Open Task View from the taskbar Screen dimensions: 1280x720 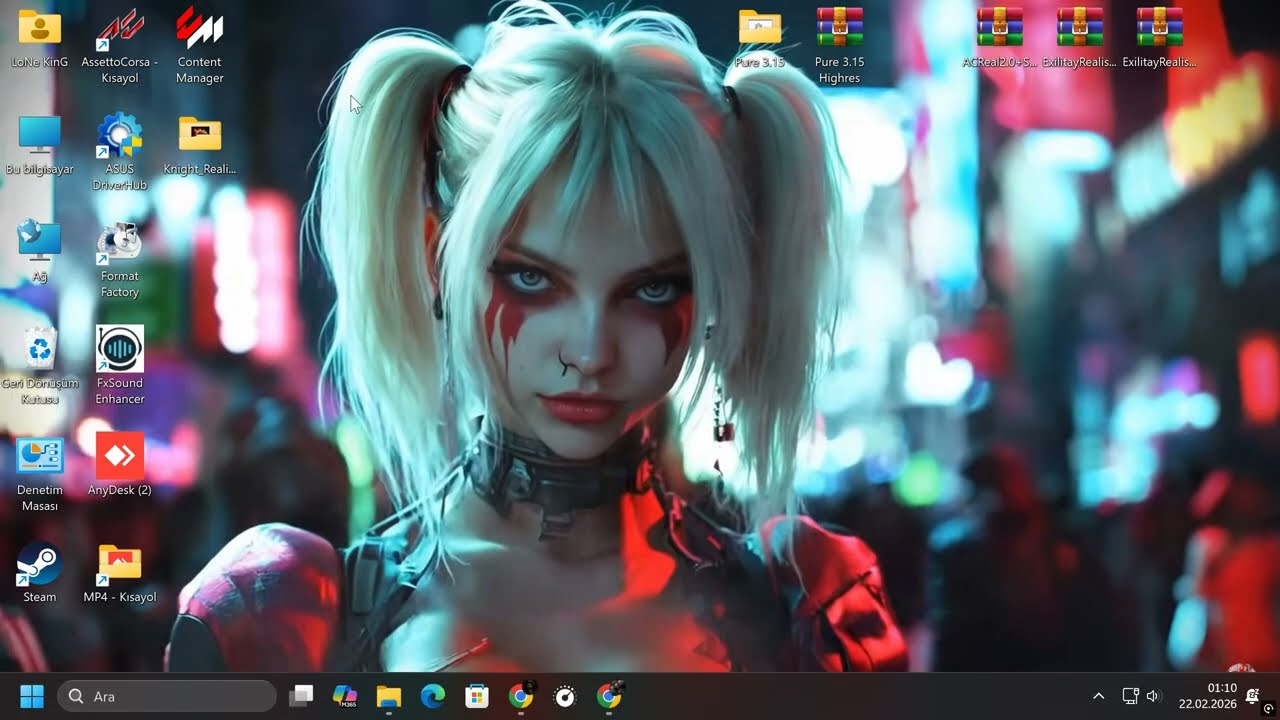pos(301,696)
